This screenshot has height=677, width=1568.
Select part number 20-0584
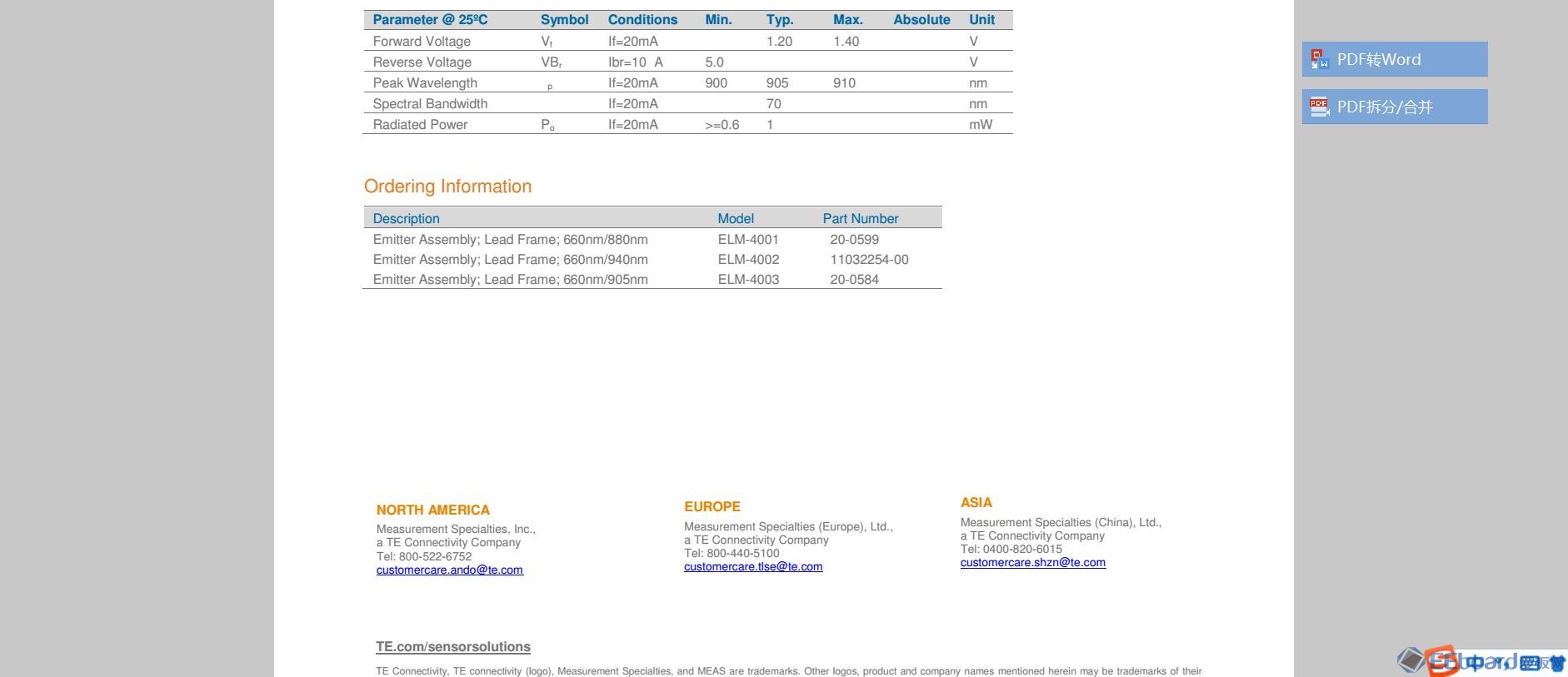click(x=854, y=280)
